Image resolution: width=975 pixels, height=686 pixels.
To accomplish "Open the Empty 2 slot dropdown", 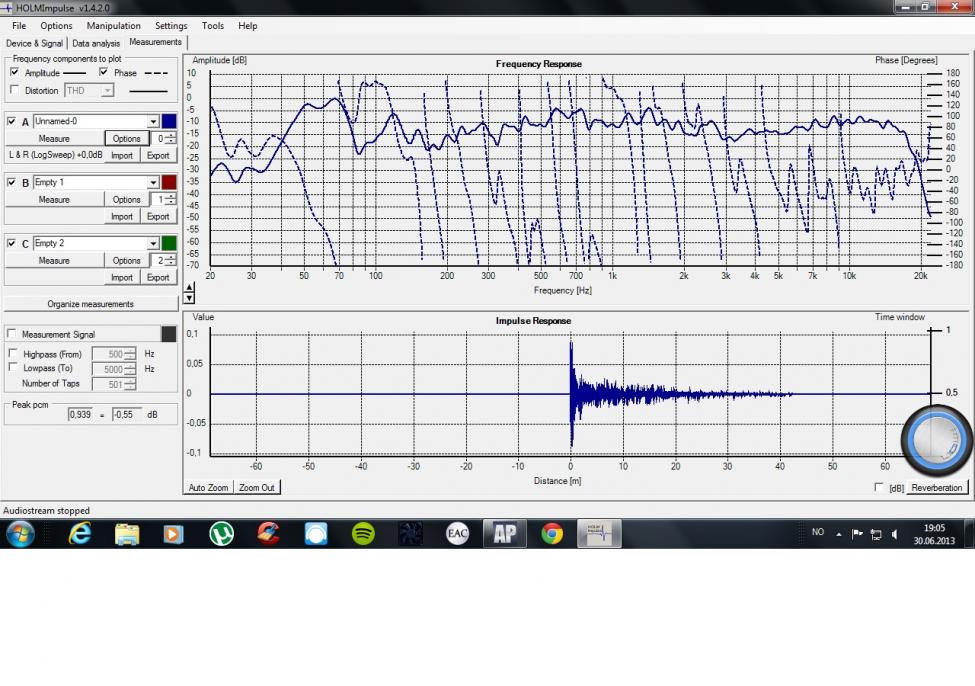I will (153, 244).
